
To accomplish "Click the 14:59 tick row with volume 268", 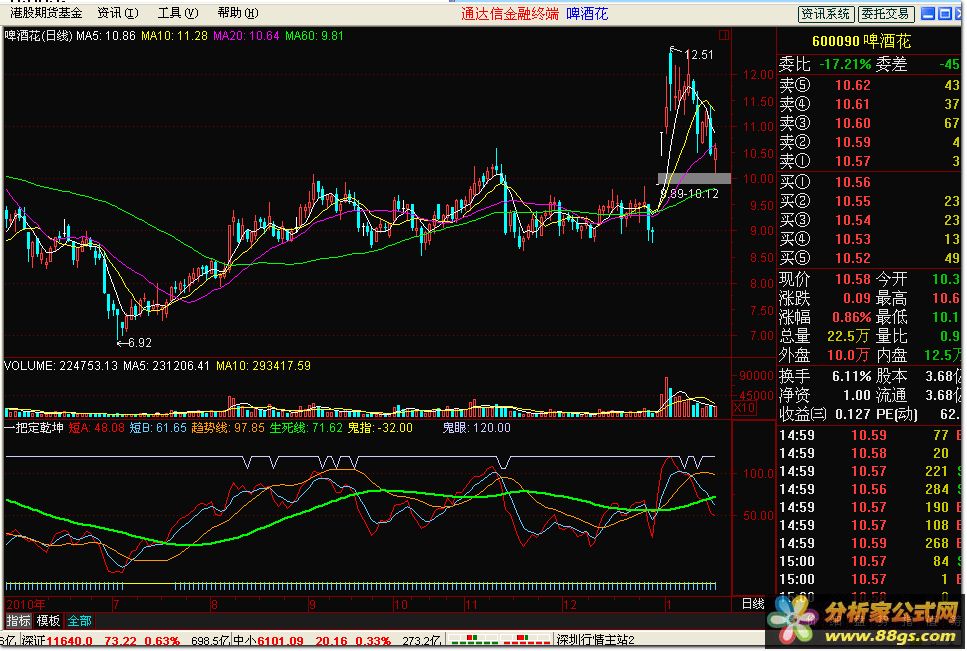I will (870, 544).
